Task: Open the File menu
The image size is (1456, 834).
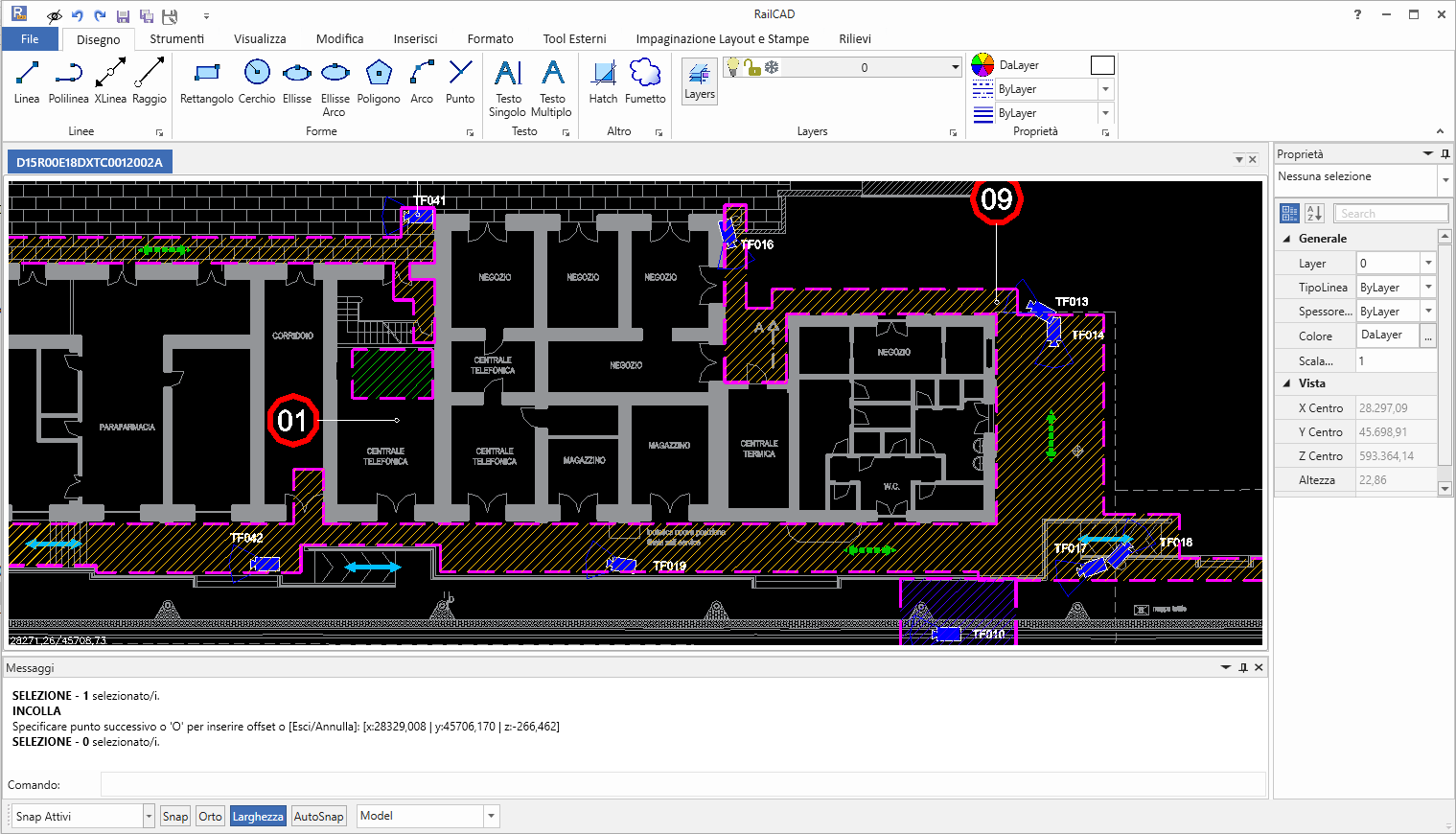Action: [31, 39]
